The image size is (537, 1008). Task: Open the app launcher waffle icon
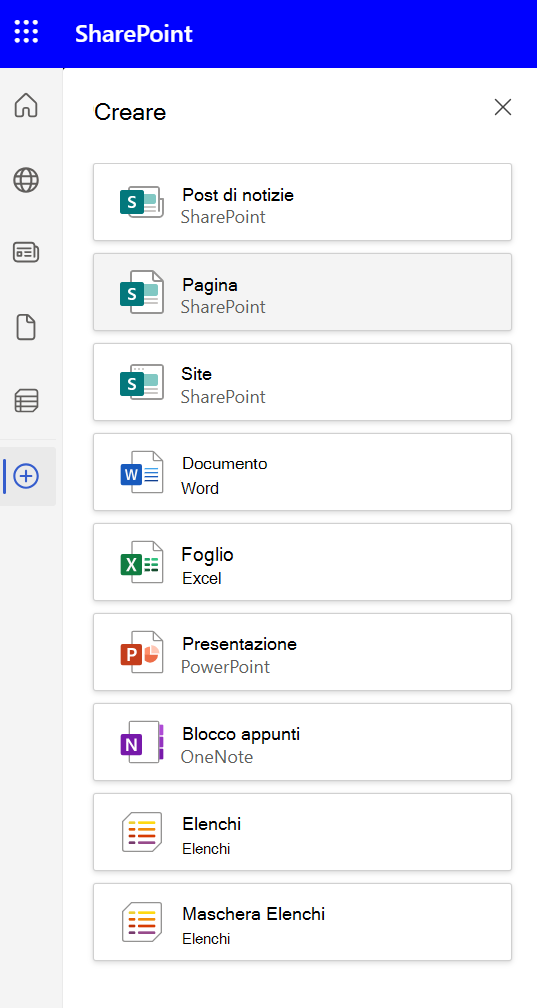26,32
